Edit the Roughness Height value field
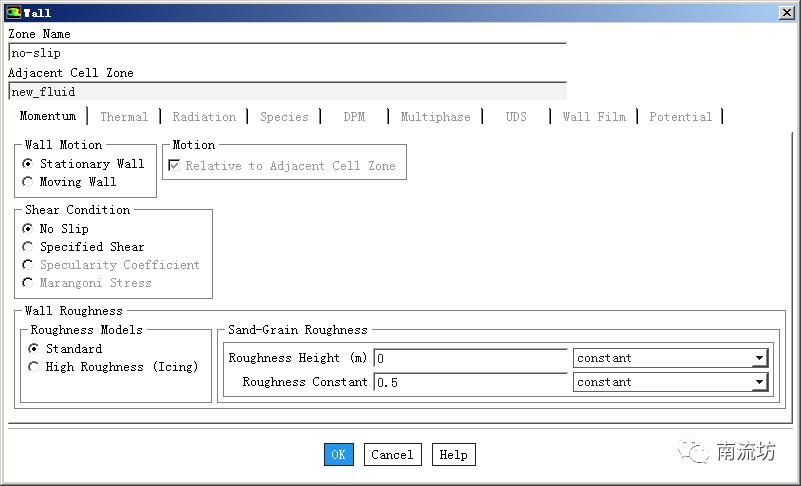This screenshot has height=486, width=801. click(x=470, y=358)
